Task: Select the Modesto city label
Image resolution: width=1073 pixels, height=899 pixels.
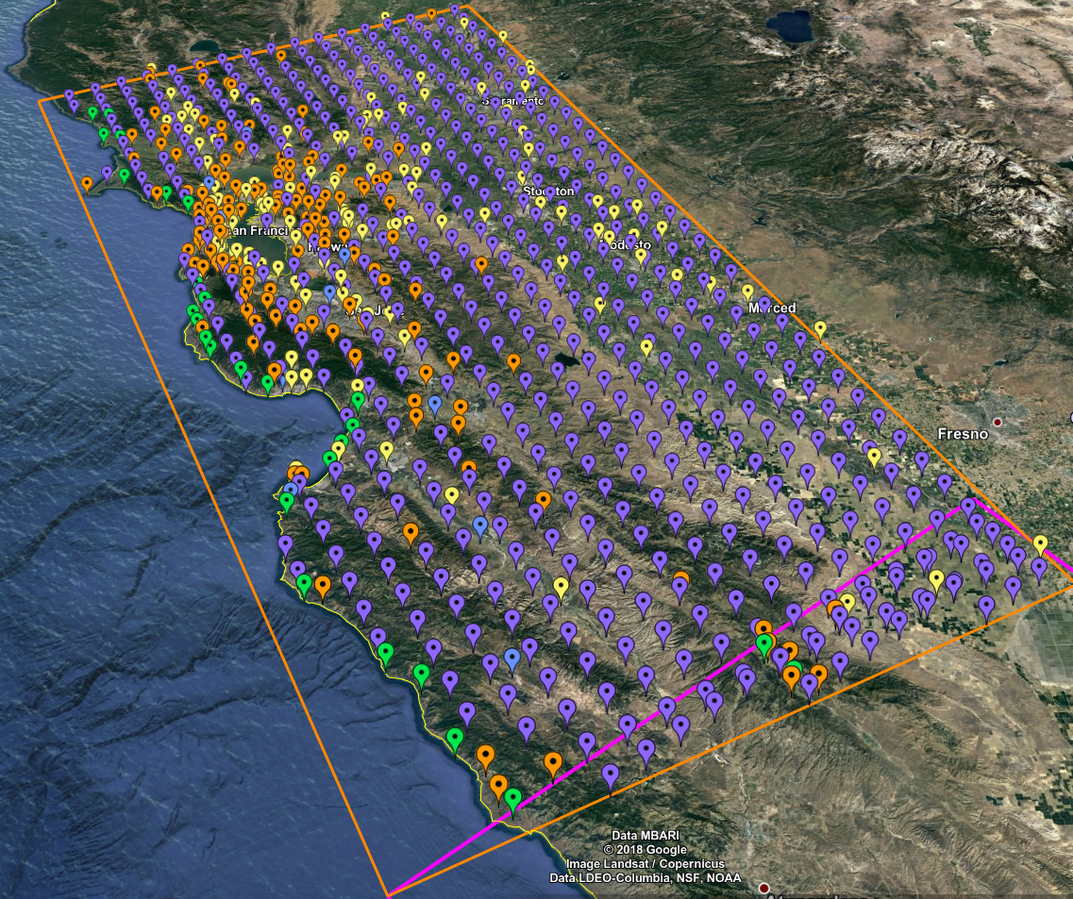Action: point(625,244)
